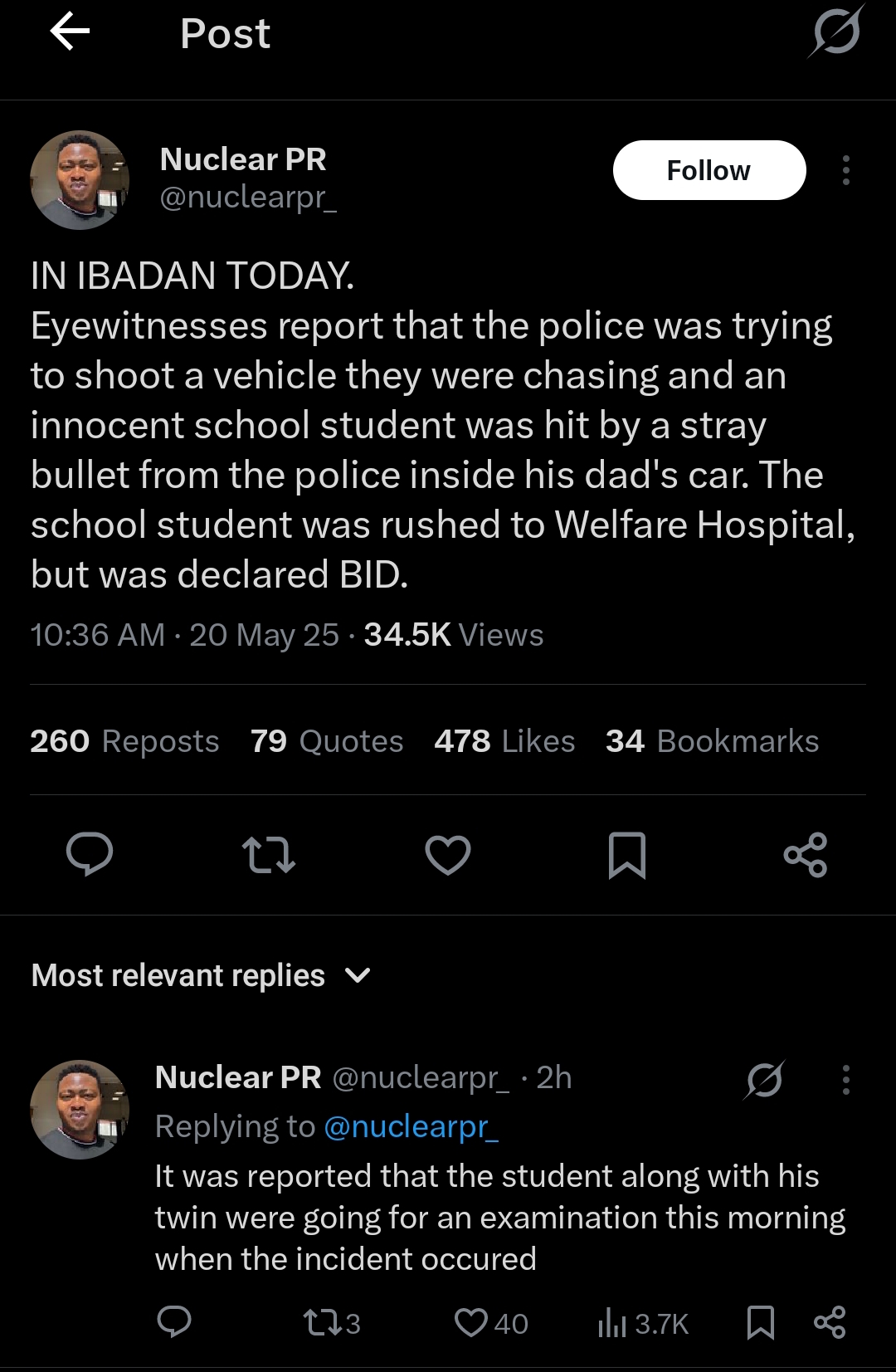Open more options on the reply
This screenshot has height=1372, width=896.
845,1080
